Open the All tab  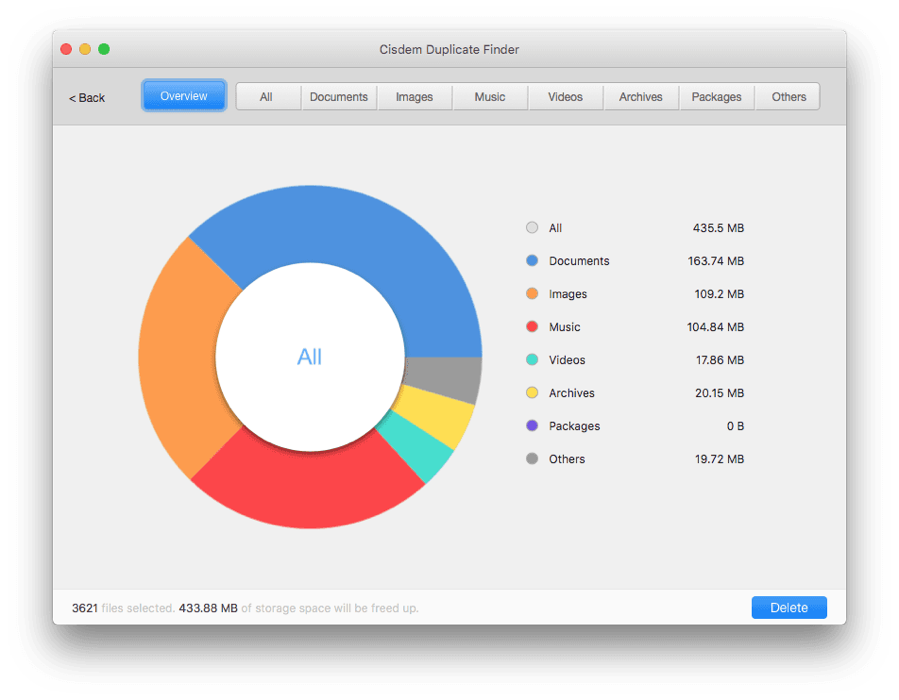pyautogui.click(x=266, y=97)
